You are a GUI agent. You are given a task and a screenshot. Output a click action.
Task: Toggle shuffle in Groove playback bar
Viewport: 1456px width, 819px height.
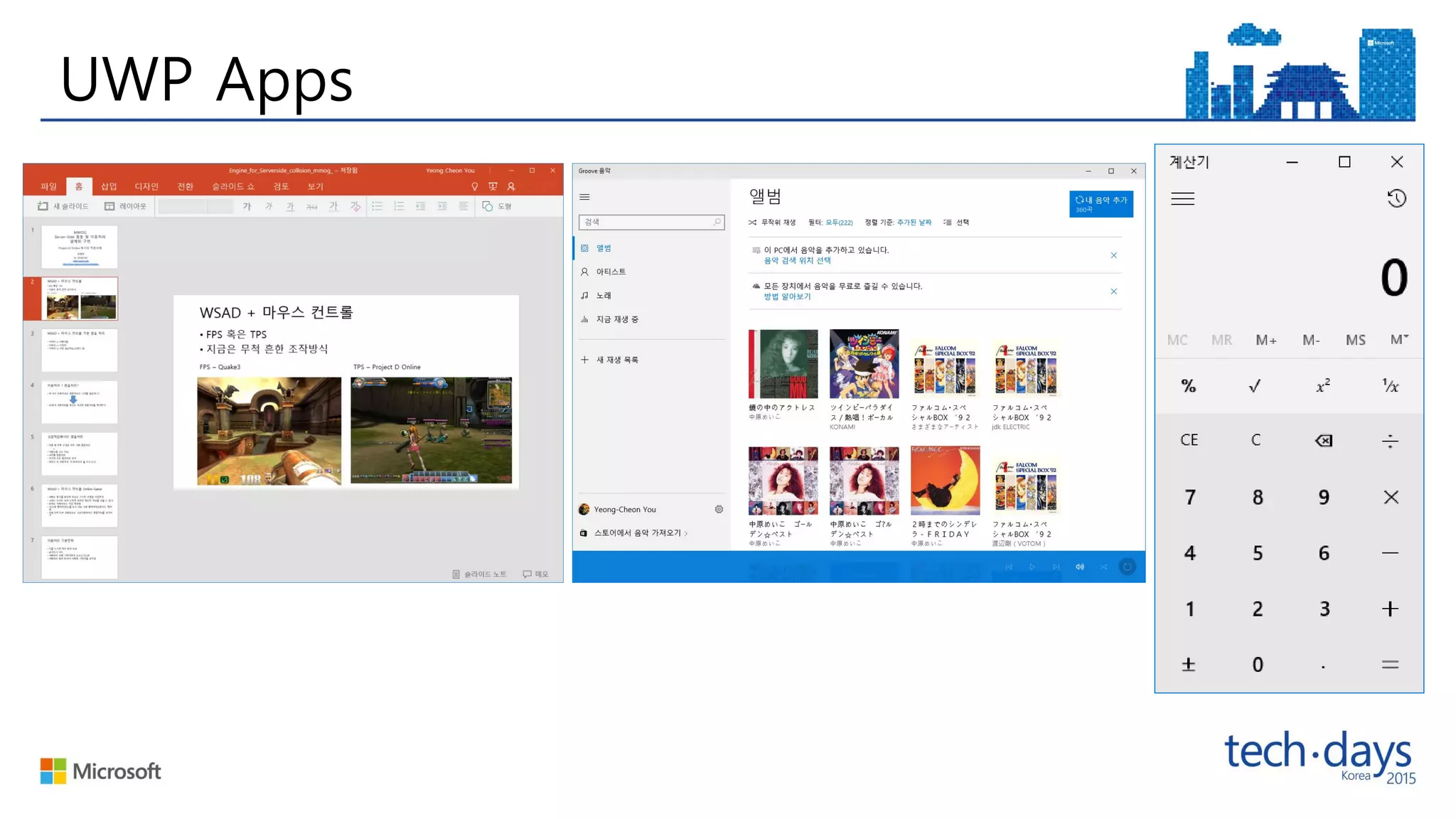pos(1104,567)
